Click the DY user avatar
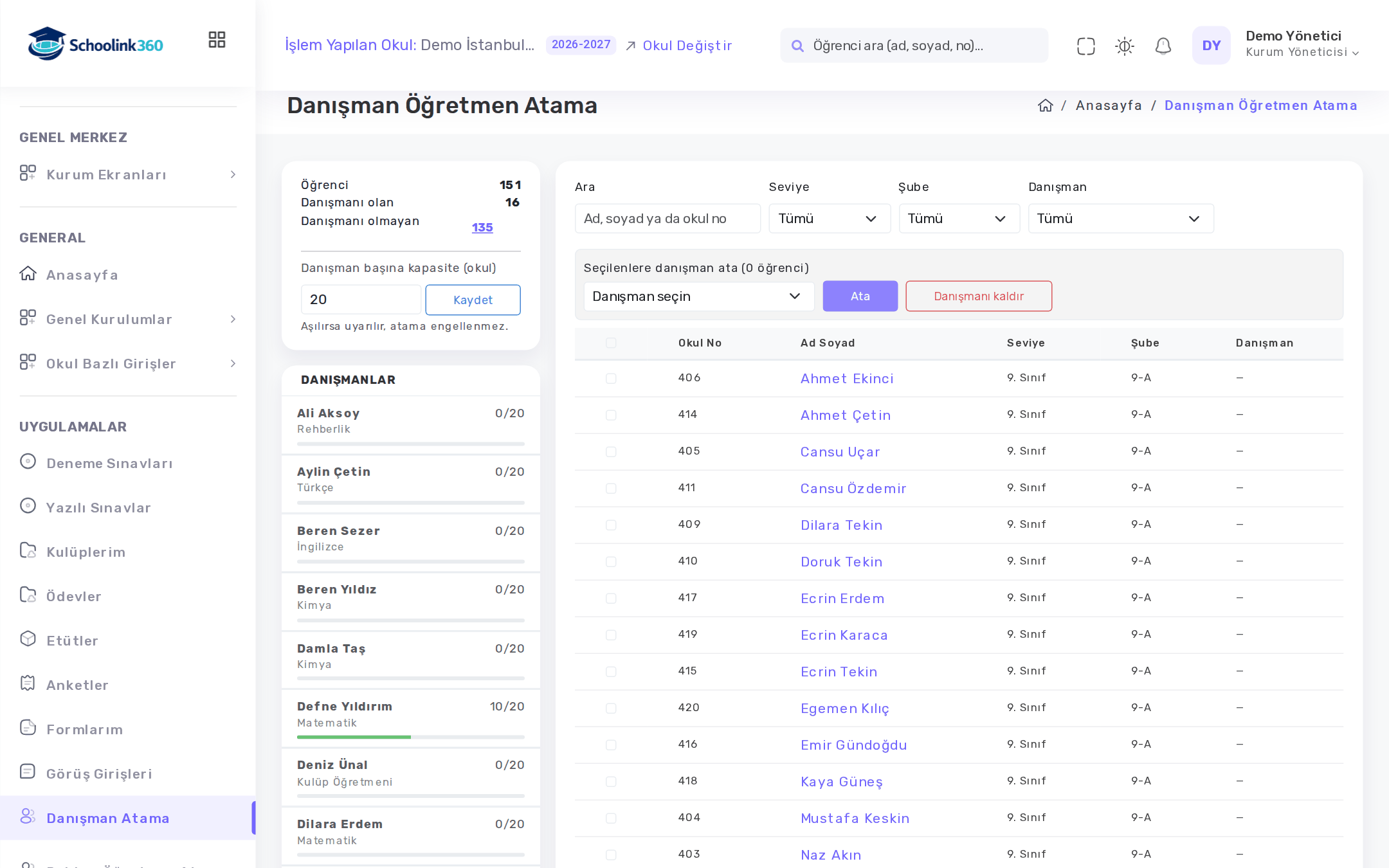The image size is (1389, 868). coord(1211,46)
